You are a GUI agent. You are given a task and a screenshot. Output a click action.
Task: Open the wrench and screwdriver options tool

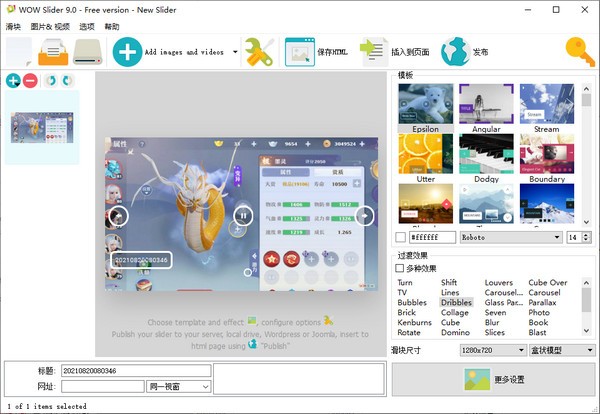click(x=260, y=51)
